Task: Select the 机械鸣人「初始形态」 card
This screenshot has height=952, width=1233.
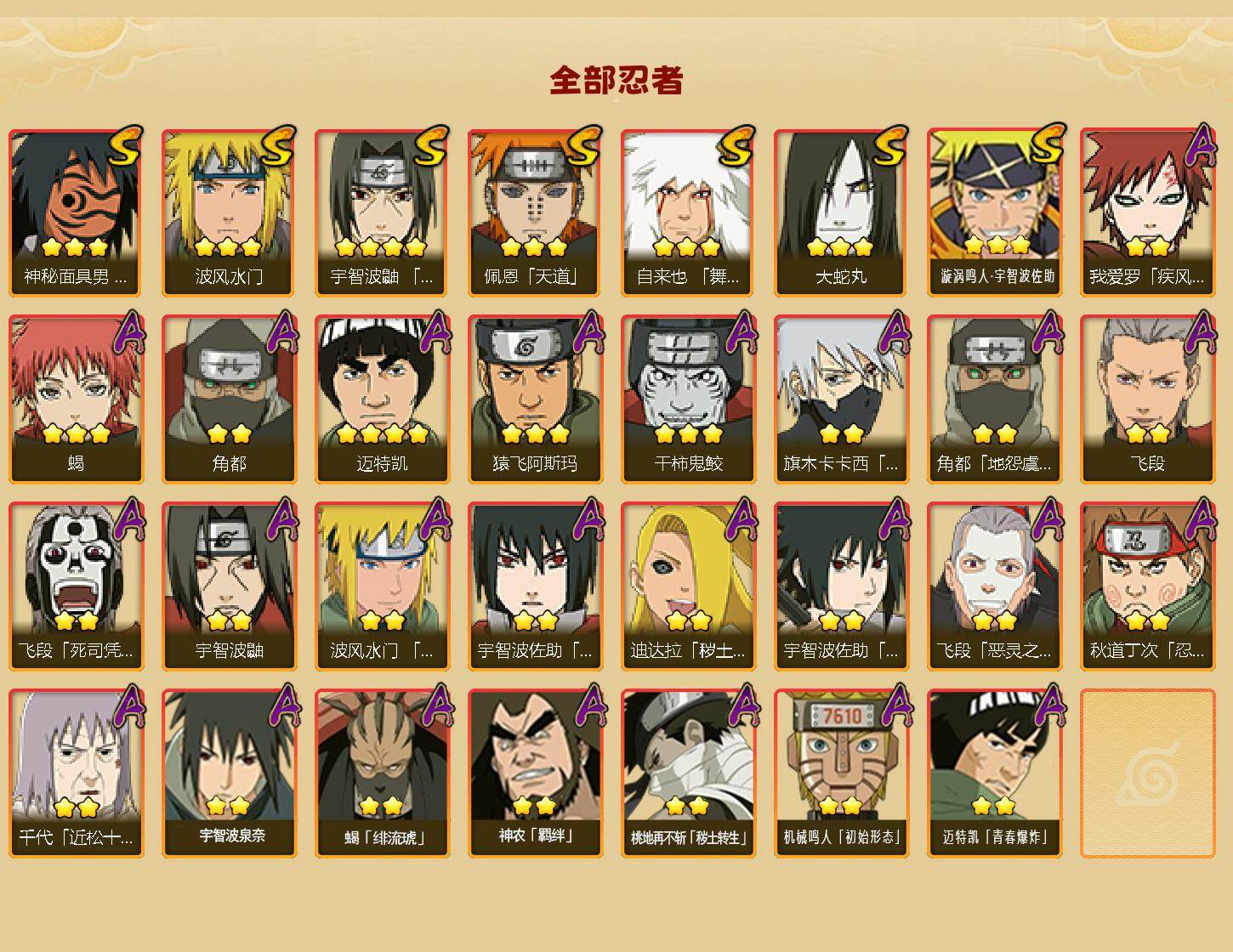Action: coord(841,773)
